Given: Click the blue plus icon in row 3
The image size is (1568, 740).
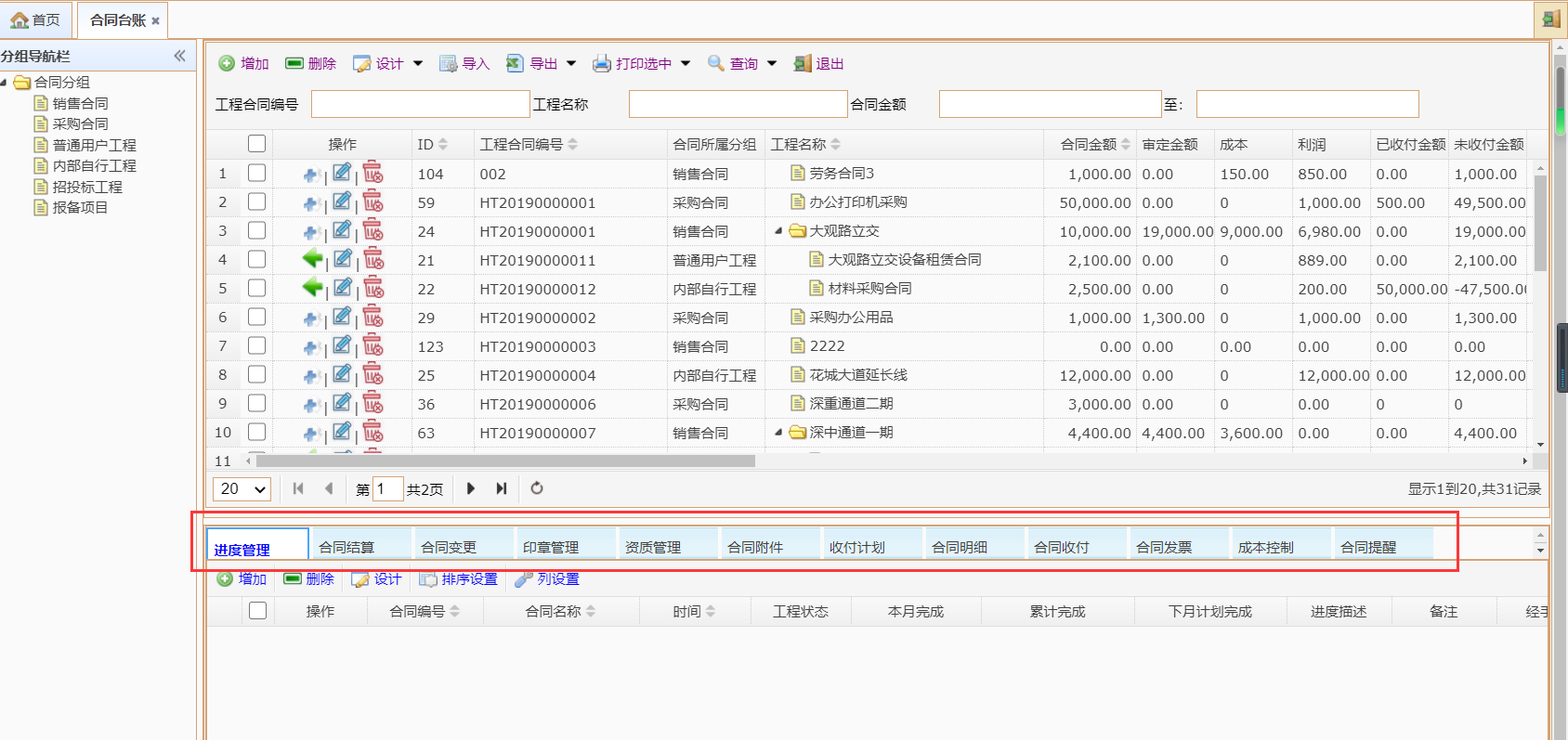Looking at the screenshot, I should (310, 231).
